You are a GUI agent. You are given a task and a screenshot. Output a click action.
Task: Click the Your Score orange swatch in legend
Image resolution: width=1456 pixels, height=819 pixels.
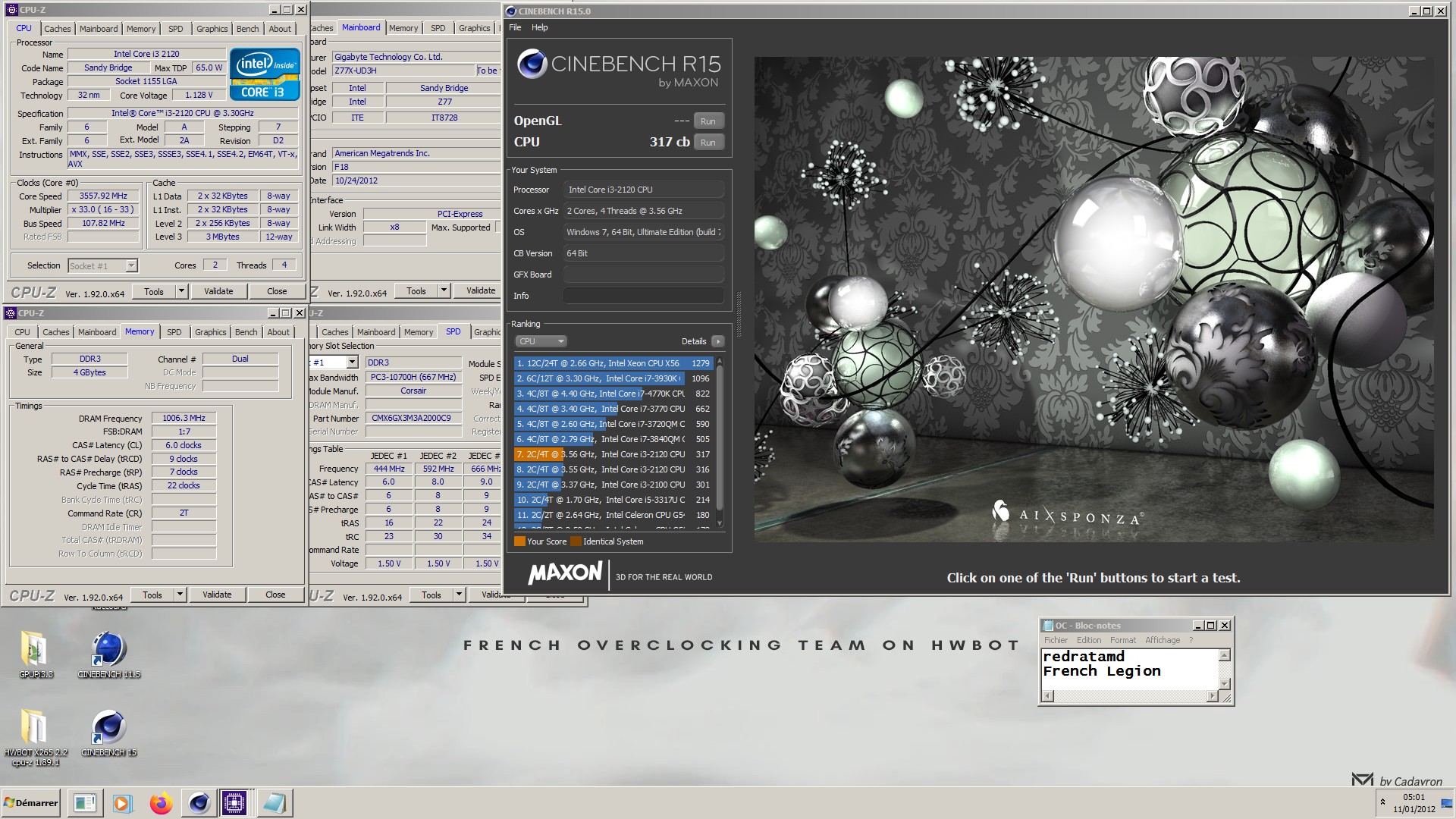519,541
